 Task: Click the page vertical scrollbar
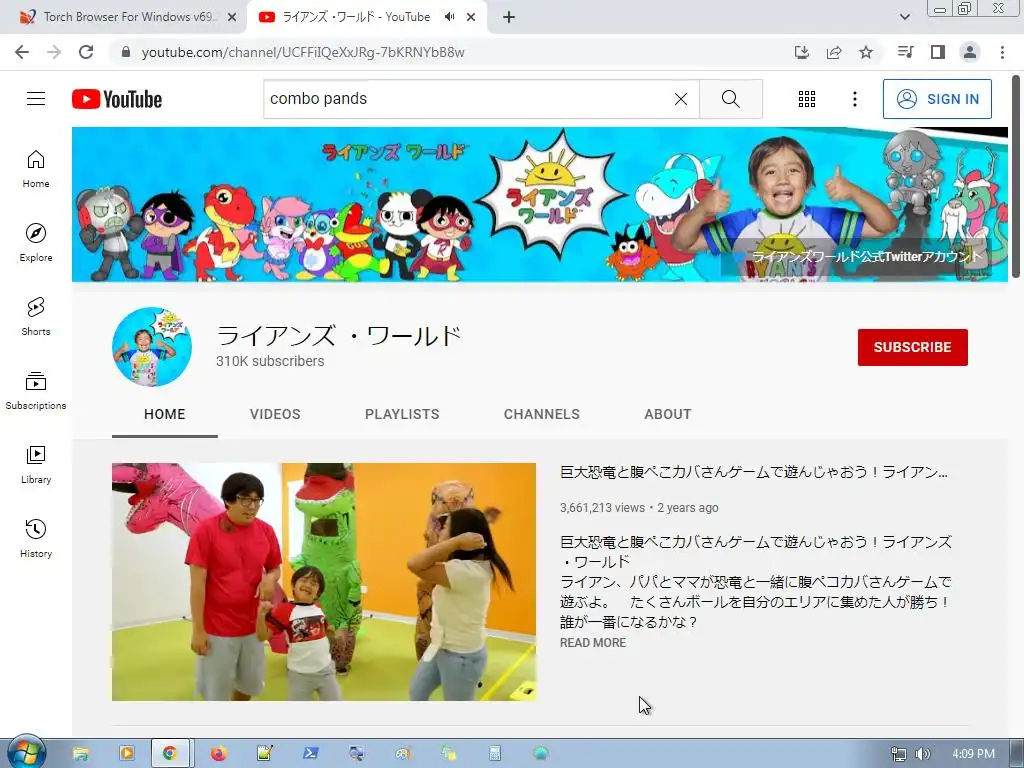coord(1016,176)
